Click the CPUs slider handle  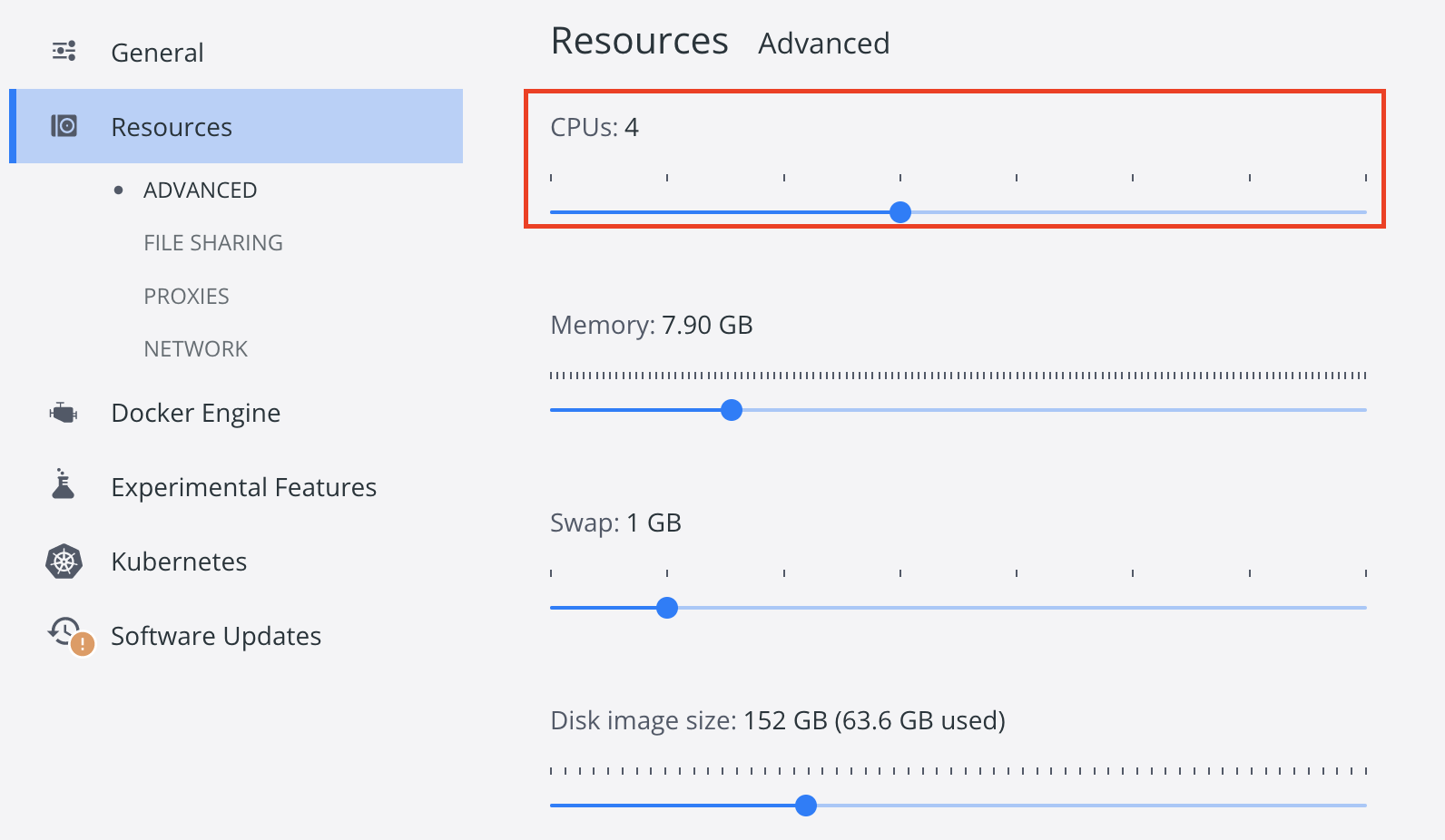click(x=900, y=212)
